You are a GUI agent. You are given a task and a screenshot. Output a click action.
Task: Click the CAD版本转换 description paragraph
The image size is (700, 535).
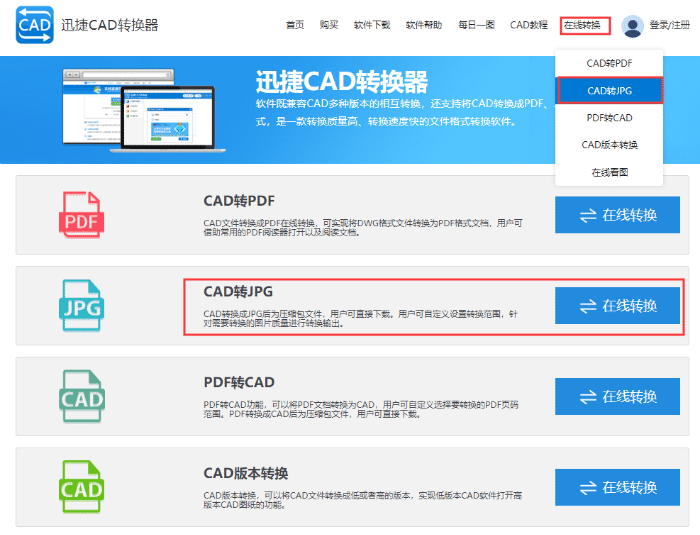coord(362,500)
